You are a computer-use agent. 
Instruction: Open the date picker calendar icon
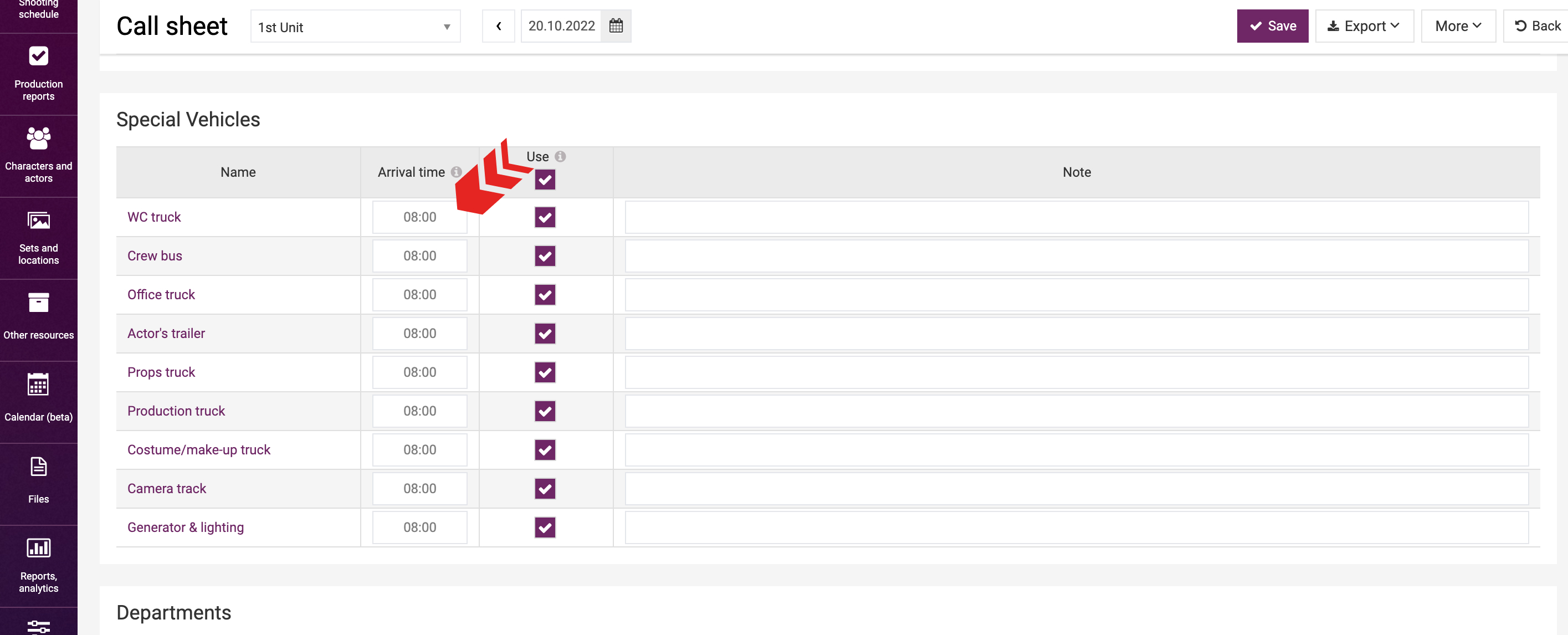point(616,26)
